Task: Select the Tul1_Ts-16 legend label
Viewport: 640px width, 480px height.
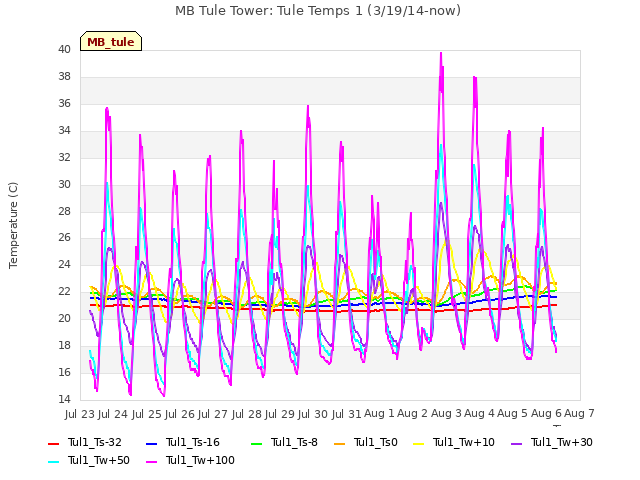Action: pyautogui.click(x=193, y=442)
